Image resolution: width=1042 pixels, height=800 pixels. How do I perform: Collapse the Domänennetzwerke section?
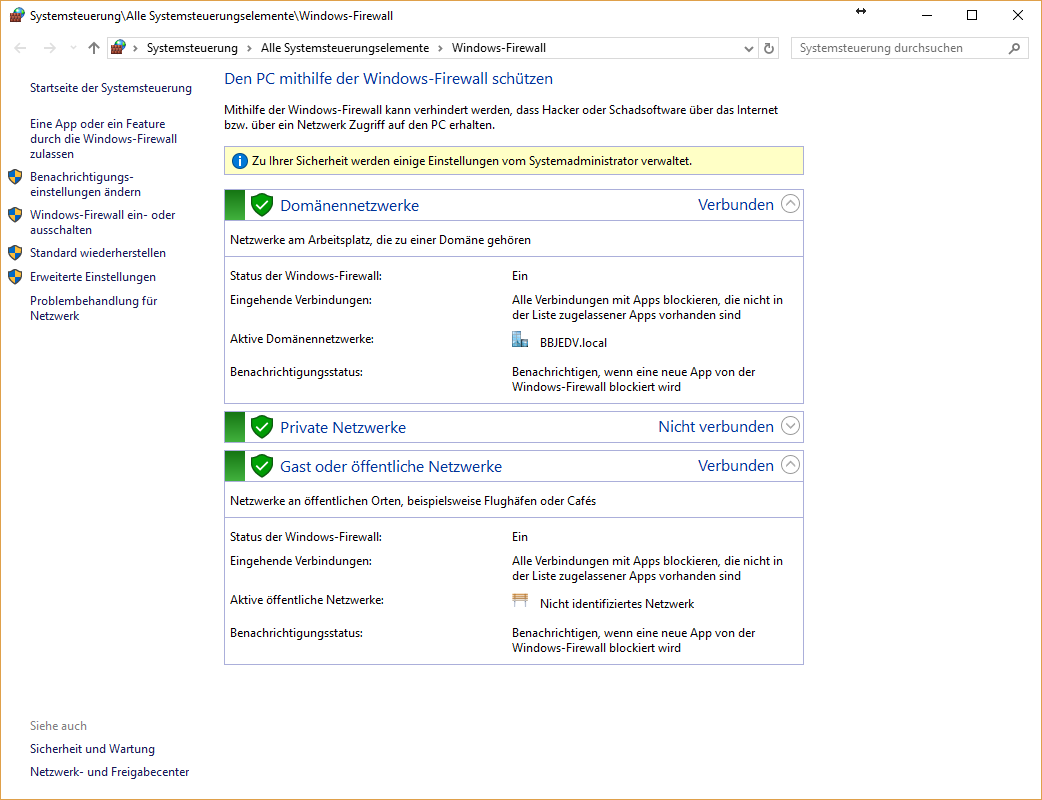(790, 204)
